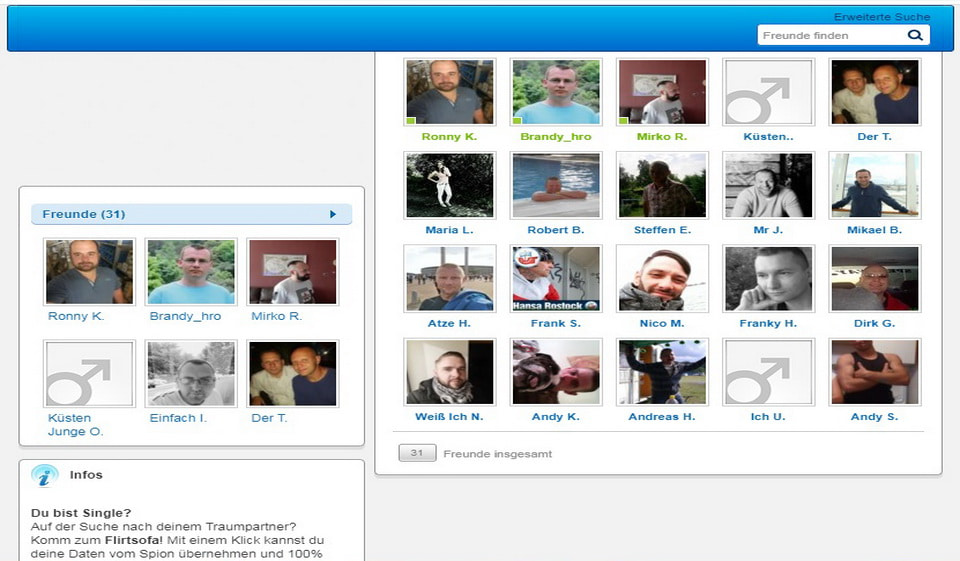960x561 pixels.
Task: Click Ich U. male symbol avatar
Action: pyautogui.click(x=768, y=372)
